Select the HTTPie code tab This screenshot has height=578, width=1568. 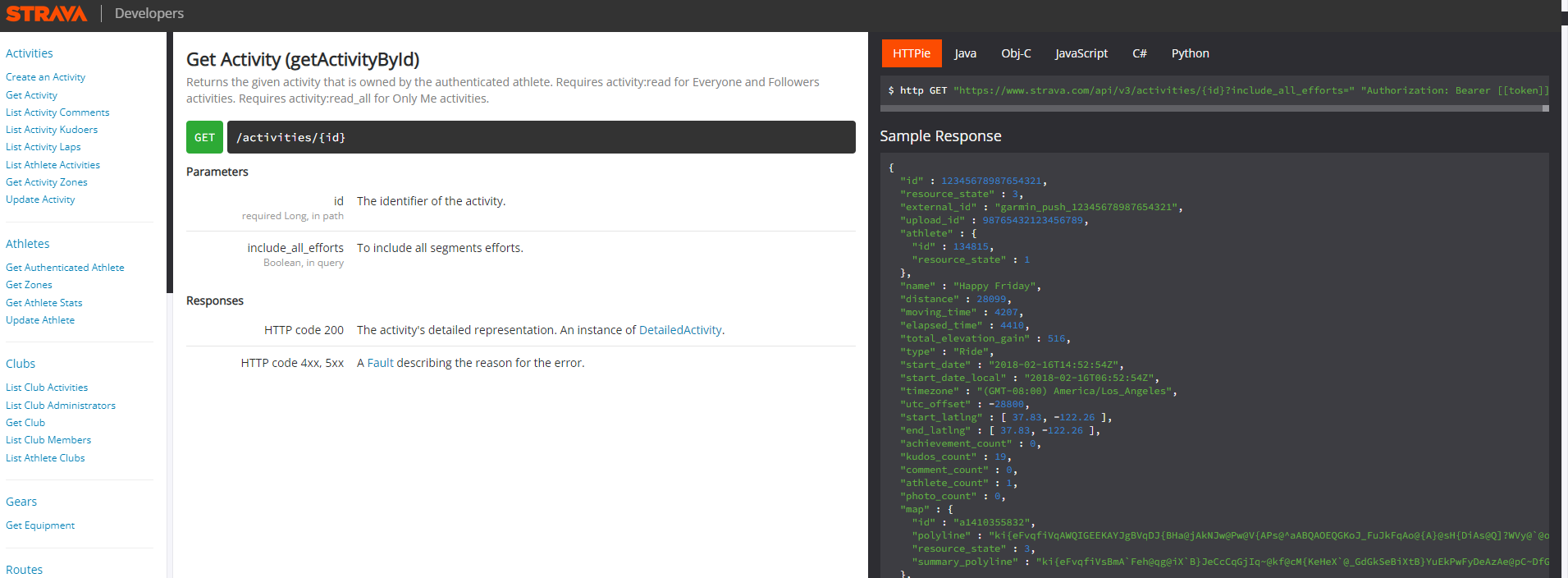(912, 53)
